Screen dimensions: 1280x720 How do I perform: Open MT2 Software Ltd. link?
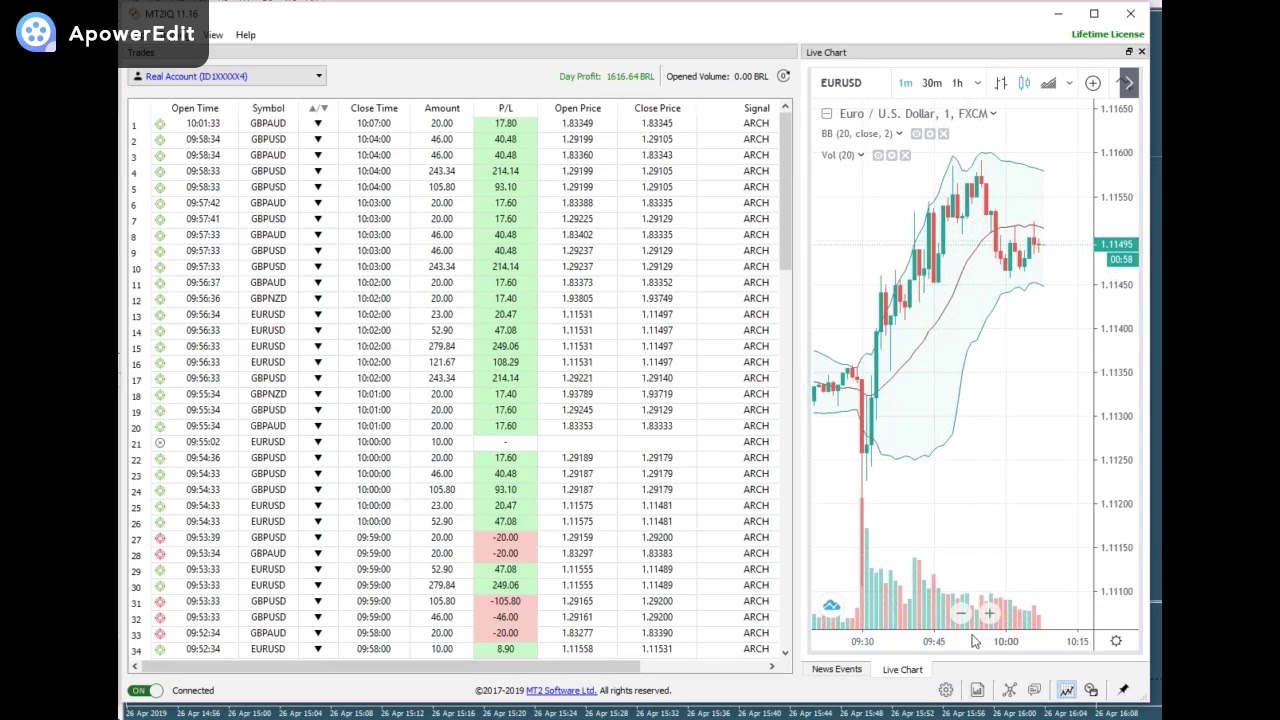tap(561, 690)
